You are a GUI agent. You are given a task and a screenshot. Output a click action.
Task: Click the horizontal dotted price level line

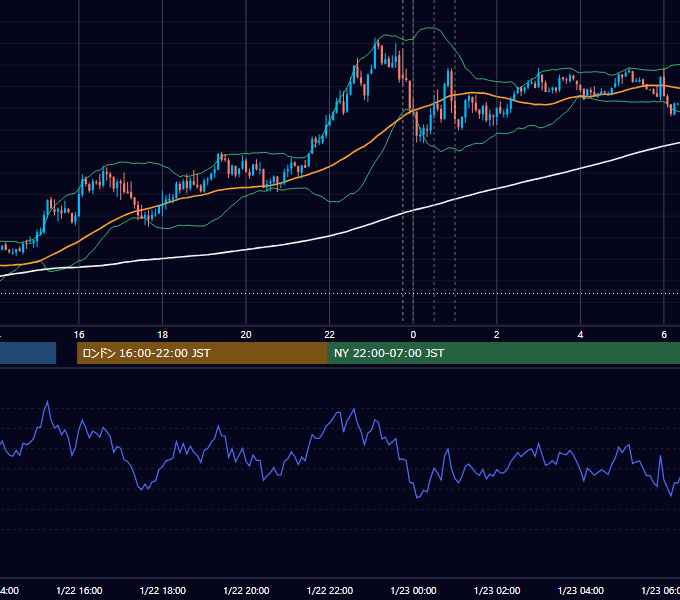pos(340,293)
